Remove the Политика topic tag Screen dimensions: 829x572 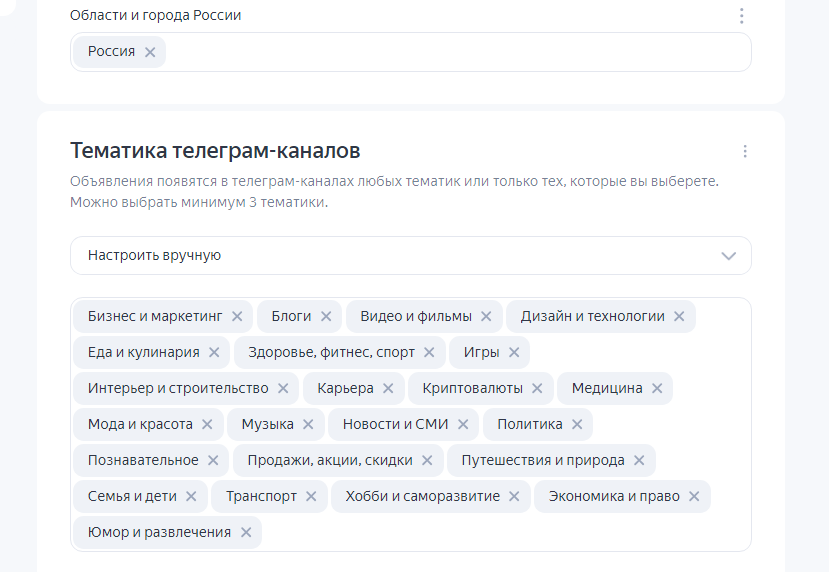tap(577, 425)
